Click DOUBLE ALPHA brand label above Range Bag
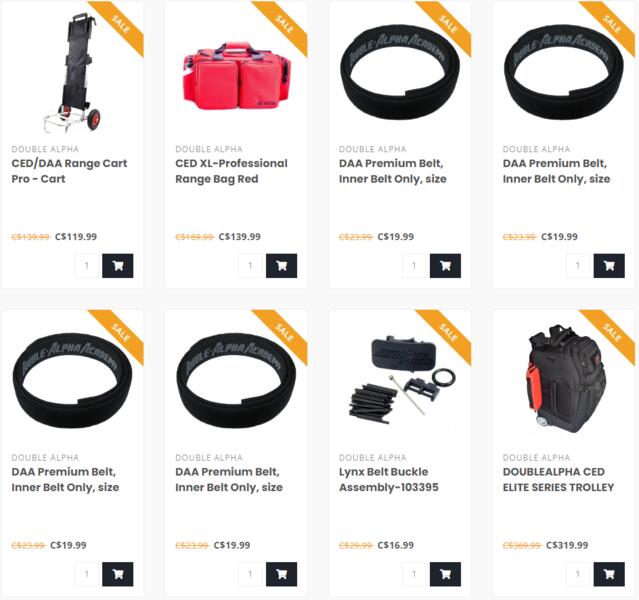 [209, 149]
